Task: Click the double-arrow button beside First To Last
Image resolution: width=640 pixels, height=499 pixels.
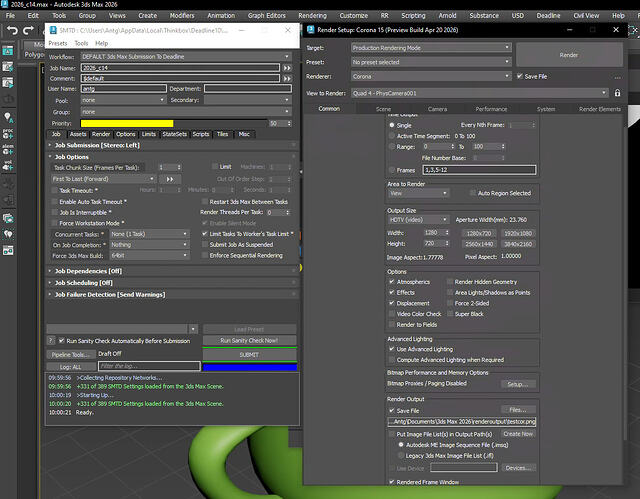Action: [x=170, y=179]
